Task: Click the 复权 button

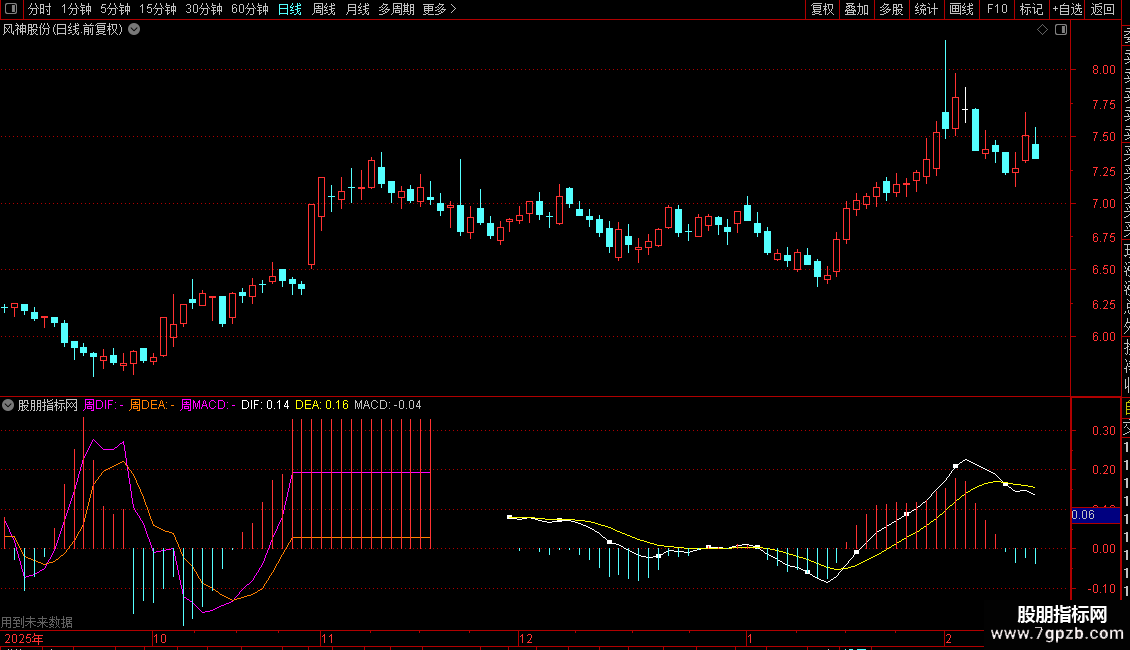Action: click(x=822, y=9)
